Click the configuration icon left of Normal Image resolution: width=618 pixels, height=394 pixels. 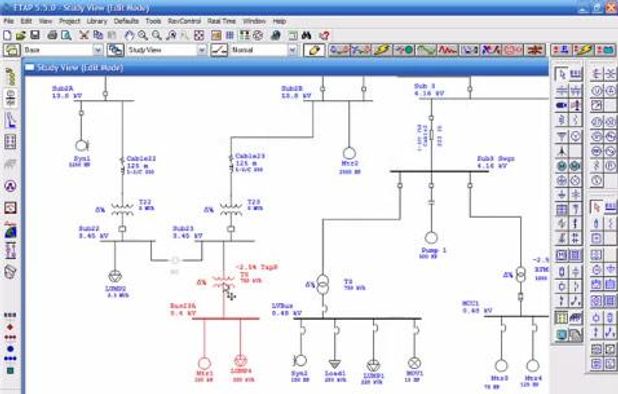[x=219, y=50]
